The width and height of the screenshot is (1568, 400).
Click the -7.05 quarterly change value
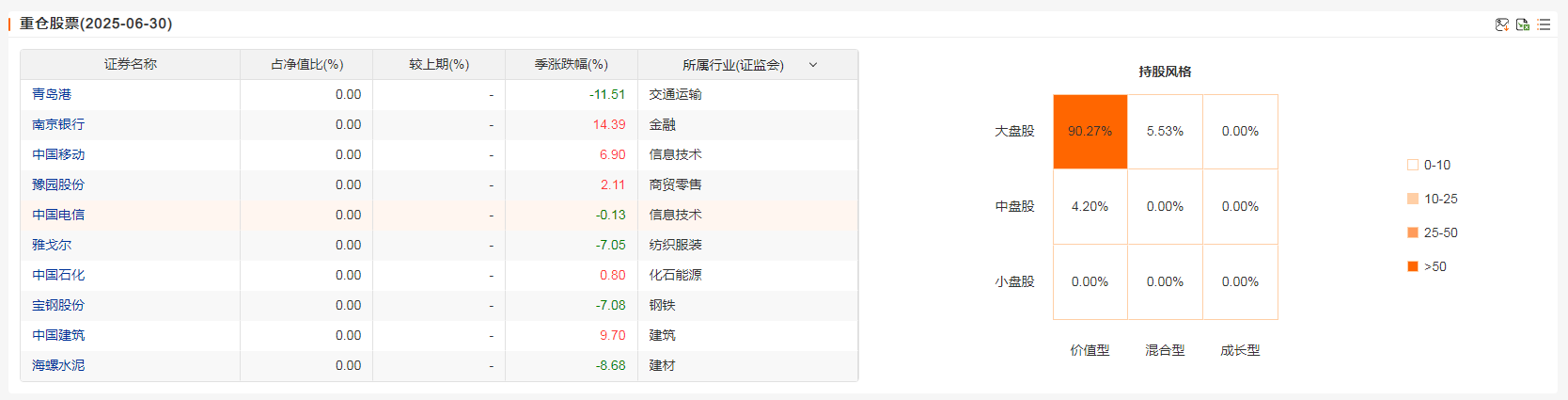(x=610, y=245)
